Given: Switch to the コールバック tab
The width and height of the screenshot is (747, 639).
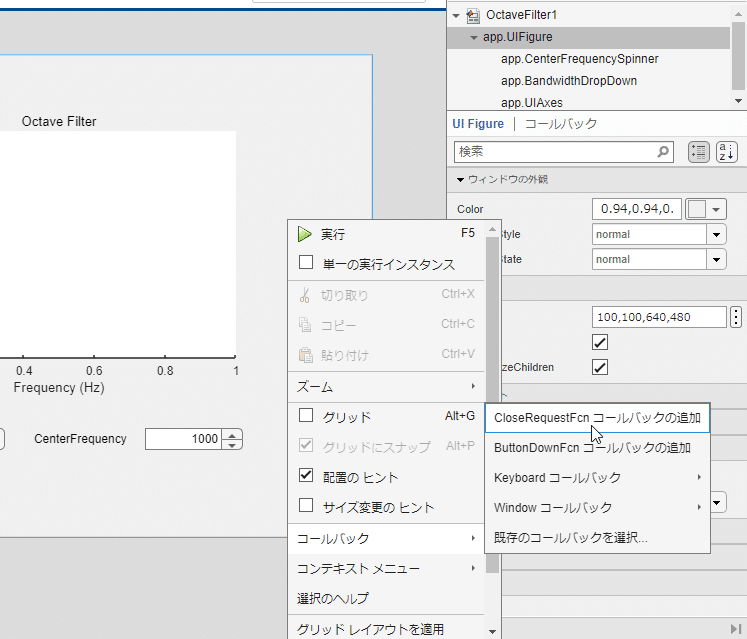Looking at the screenshot, I should pos(561,124).
